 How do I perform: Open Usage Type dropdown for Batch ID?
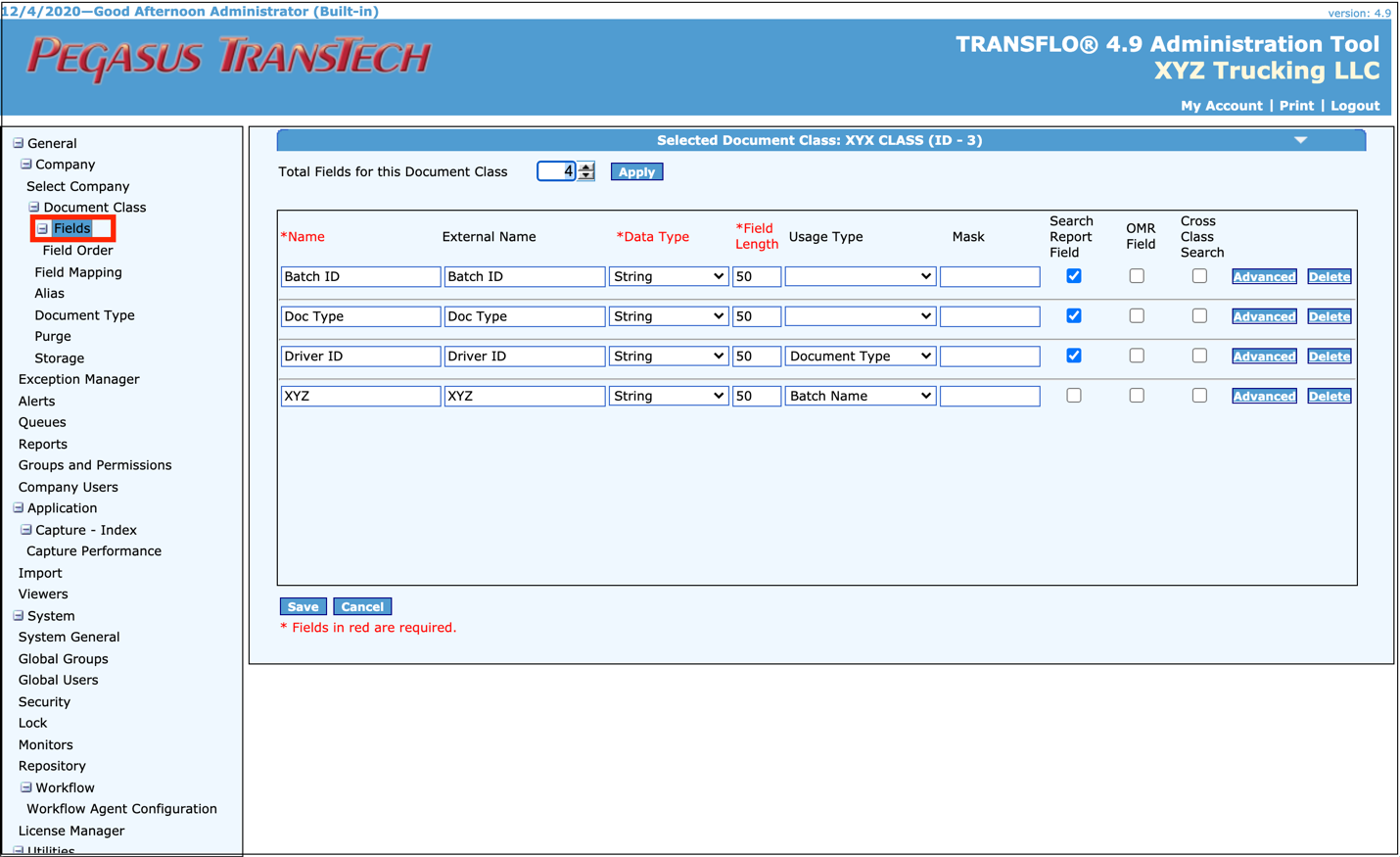(860, 277)
